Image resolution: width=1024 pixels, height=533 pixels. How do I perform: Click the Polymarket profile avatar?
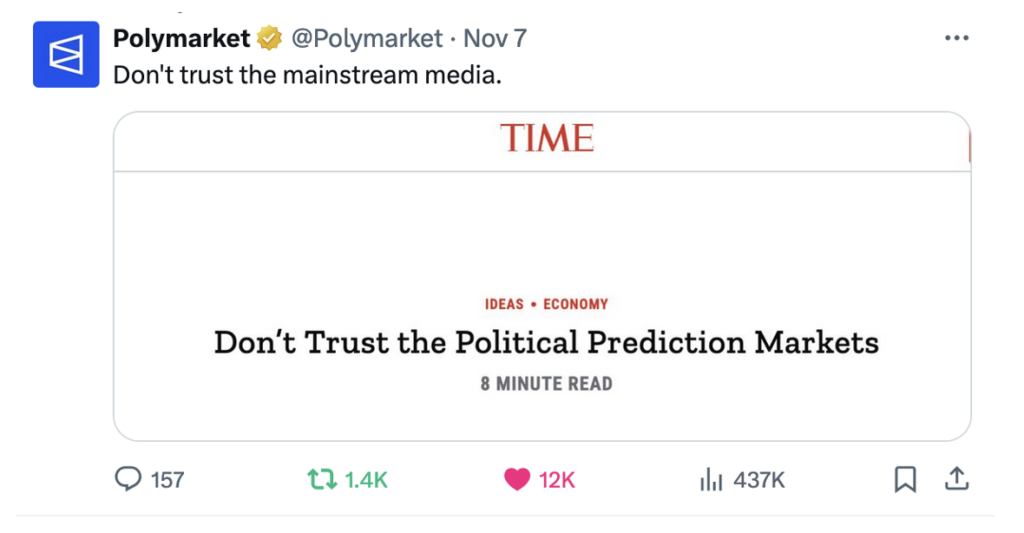(66, 55)
